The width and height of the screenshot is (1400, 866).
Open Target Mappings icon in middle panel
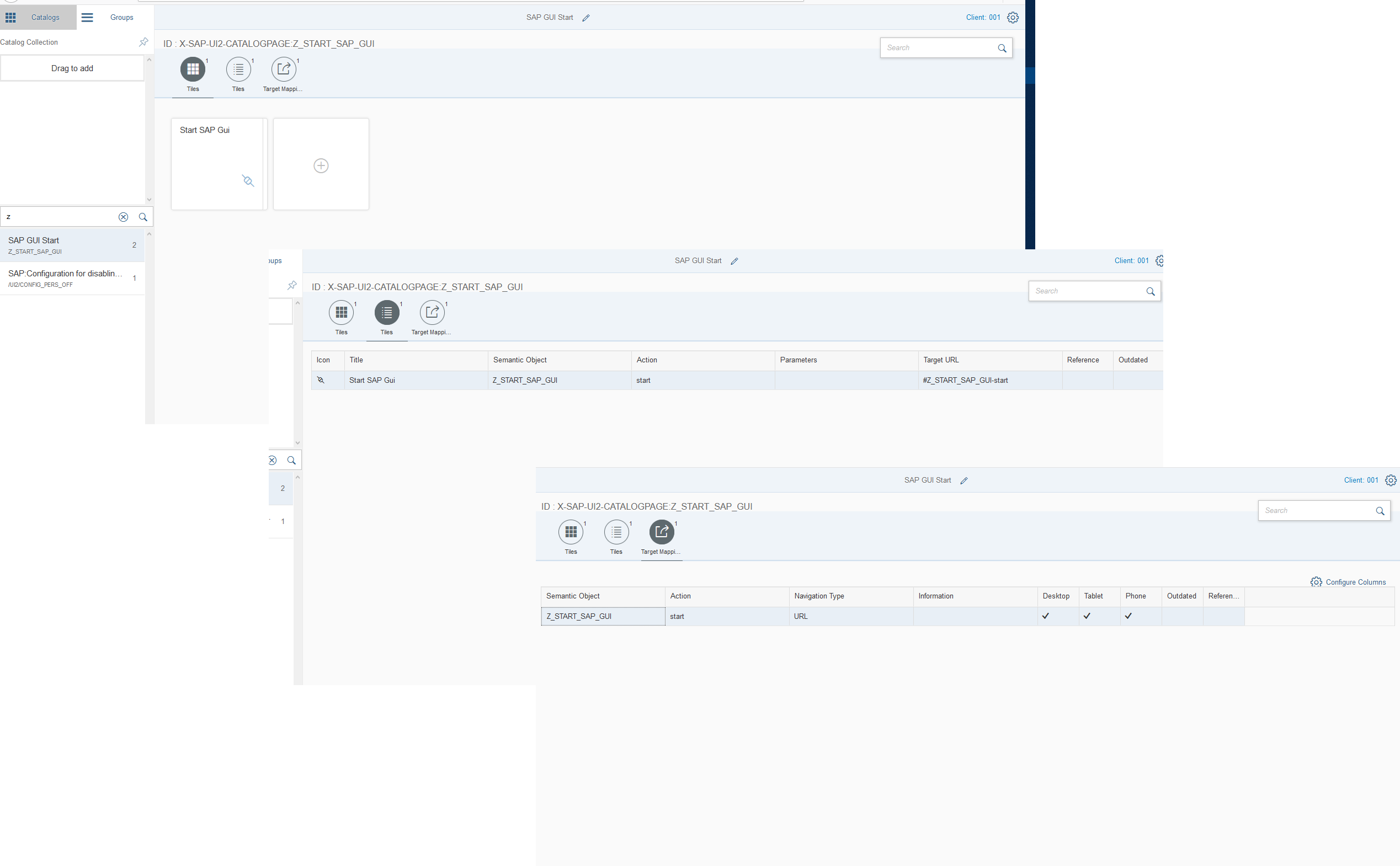click(432, 313)
